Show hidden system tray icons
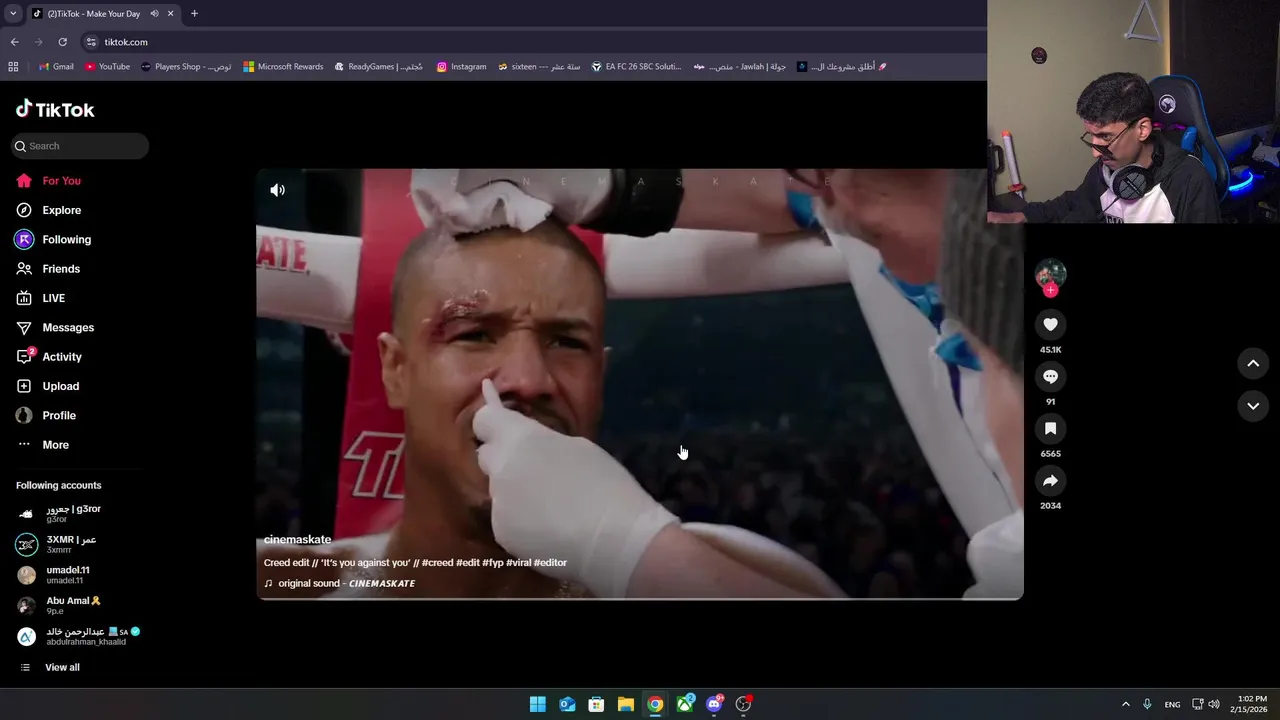 coord(1125,704)
